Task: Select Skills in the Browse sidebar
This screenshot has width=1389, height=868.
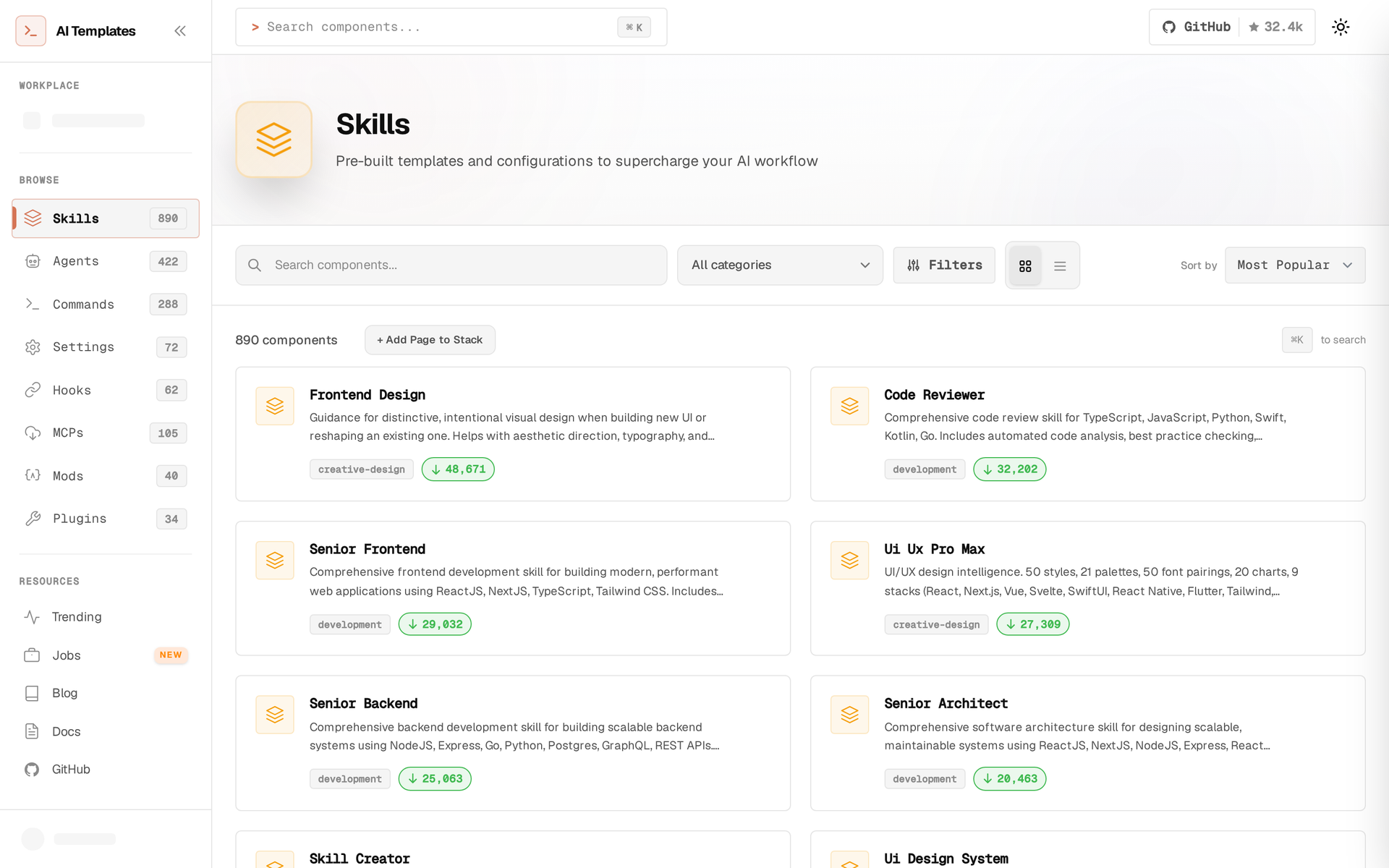Action: click(106, 218)
